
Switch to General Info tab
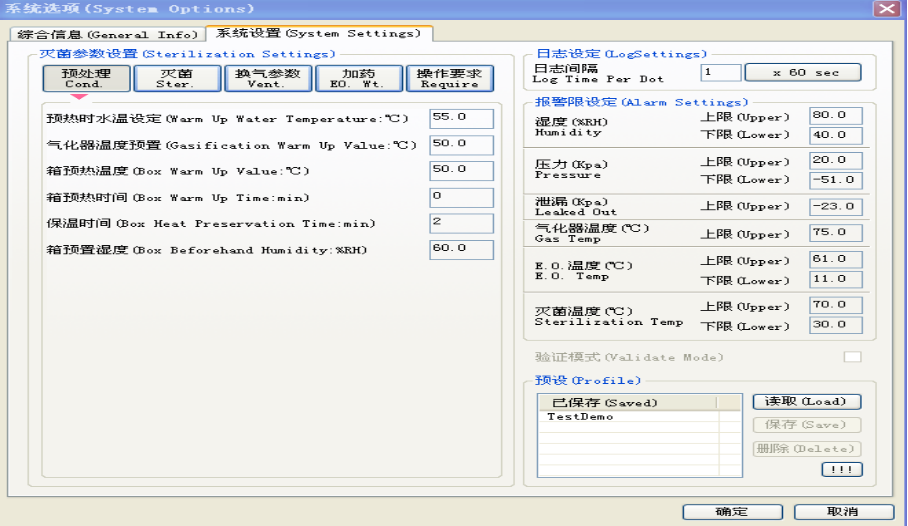[105, 34]
